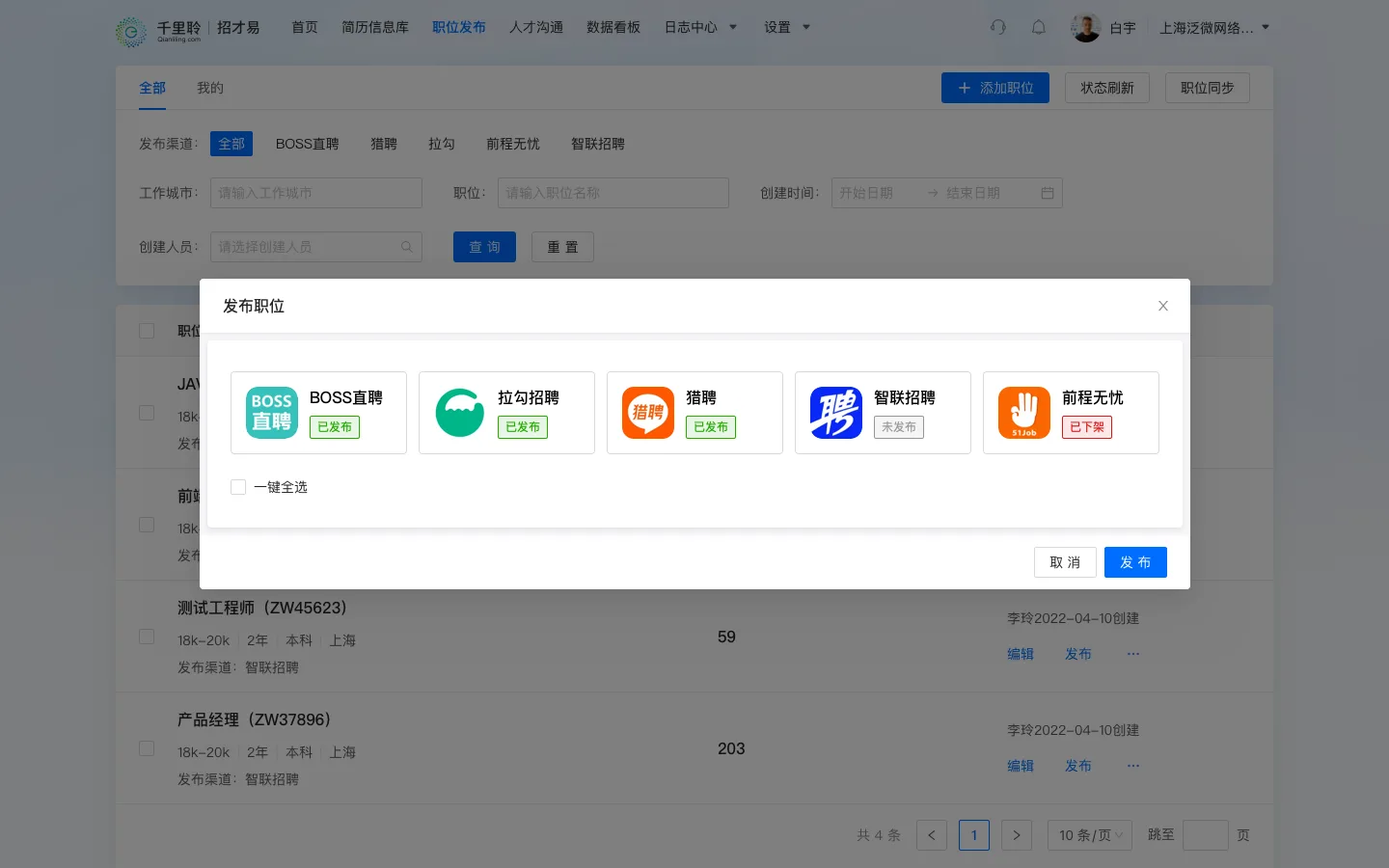This screenshot has width=1389, height=868.
Task: Filter channel by BOSS直聘
Action: [x=307, y=144]
